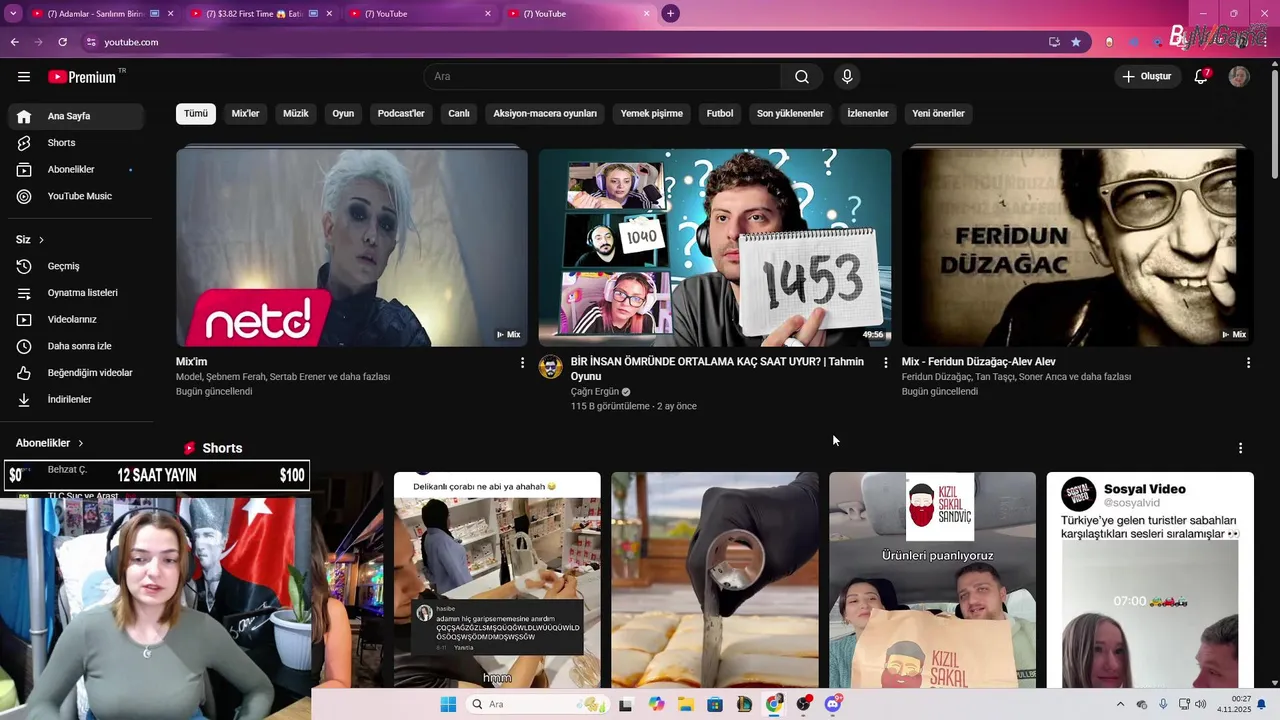This screenshot has height=720, width=1280.
Task: Select the Mix'ler filter chip
Action: coord(245,114)
